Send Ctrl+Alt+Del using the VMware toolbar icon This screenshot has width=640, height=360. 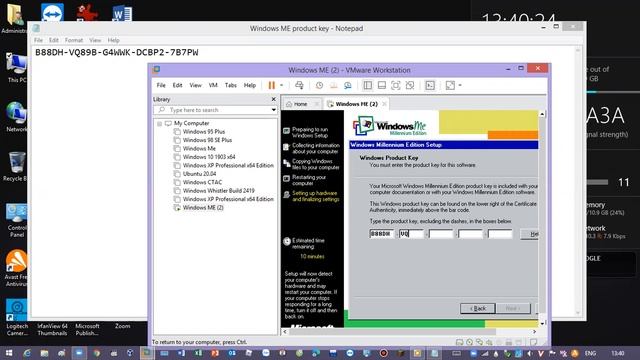tap(299, 85)
